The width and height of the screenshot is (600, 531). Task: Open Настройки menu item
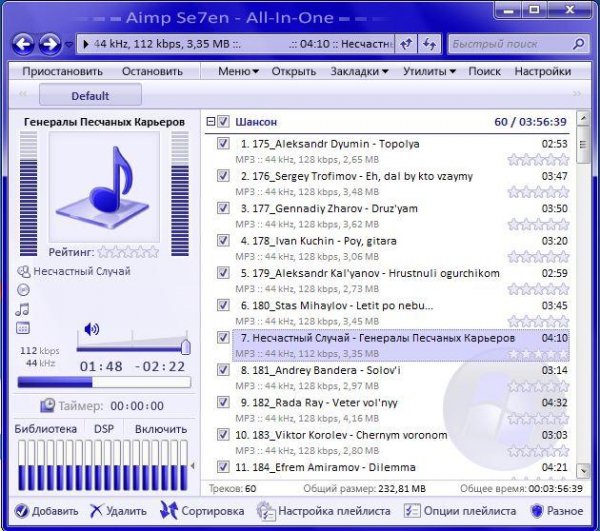click(543, 72)
